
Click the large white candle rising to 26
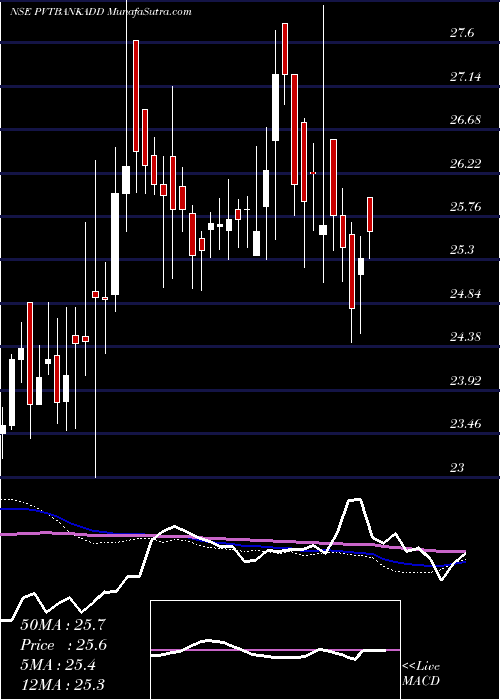(x=115, y=244)
